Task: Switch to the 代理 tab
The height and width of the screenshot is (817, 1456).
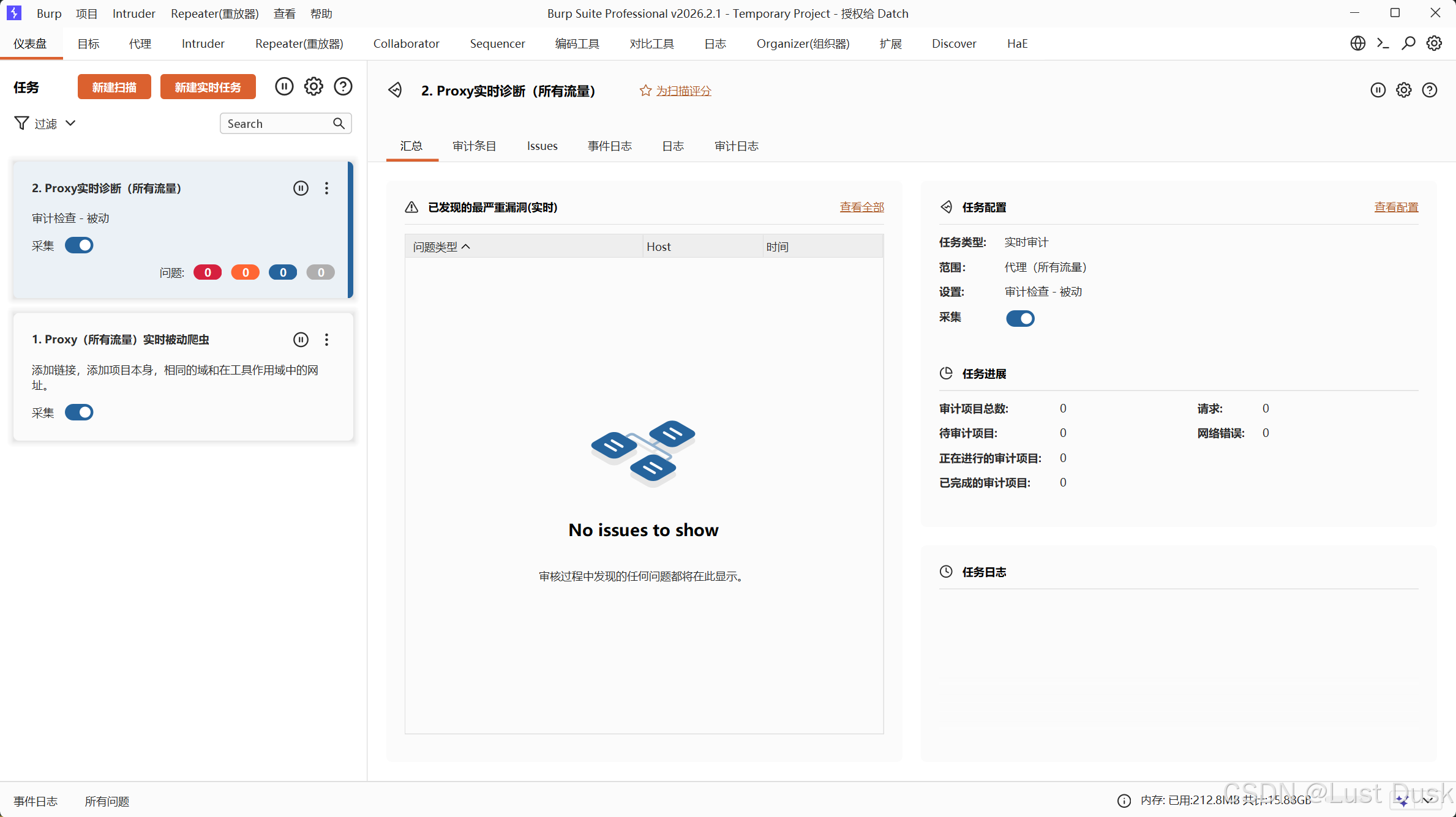Action: [x=140, y=43]
